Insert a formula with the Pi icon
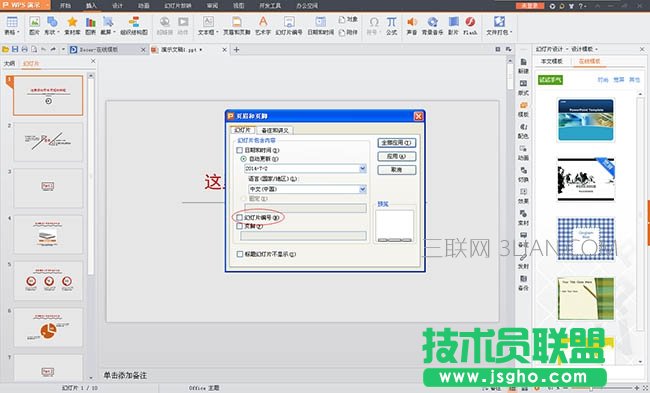650x393 pixels. (x=391, y=22)
